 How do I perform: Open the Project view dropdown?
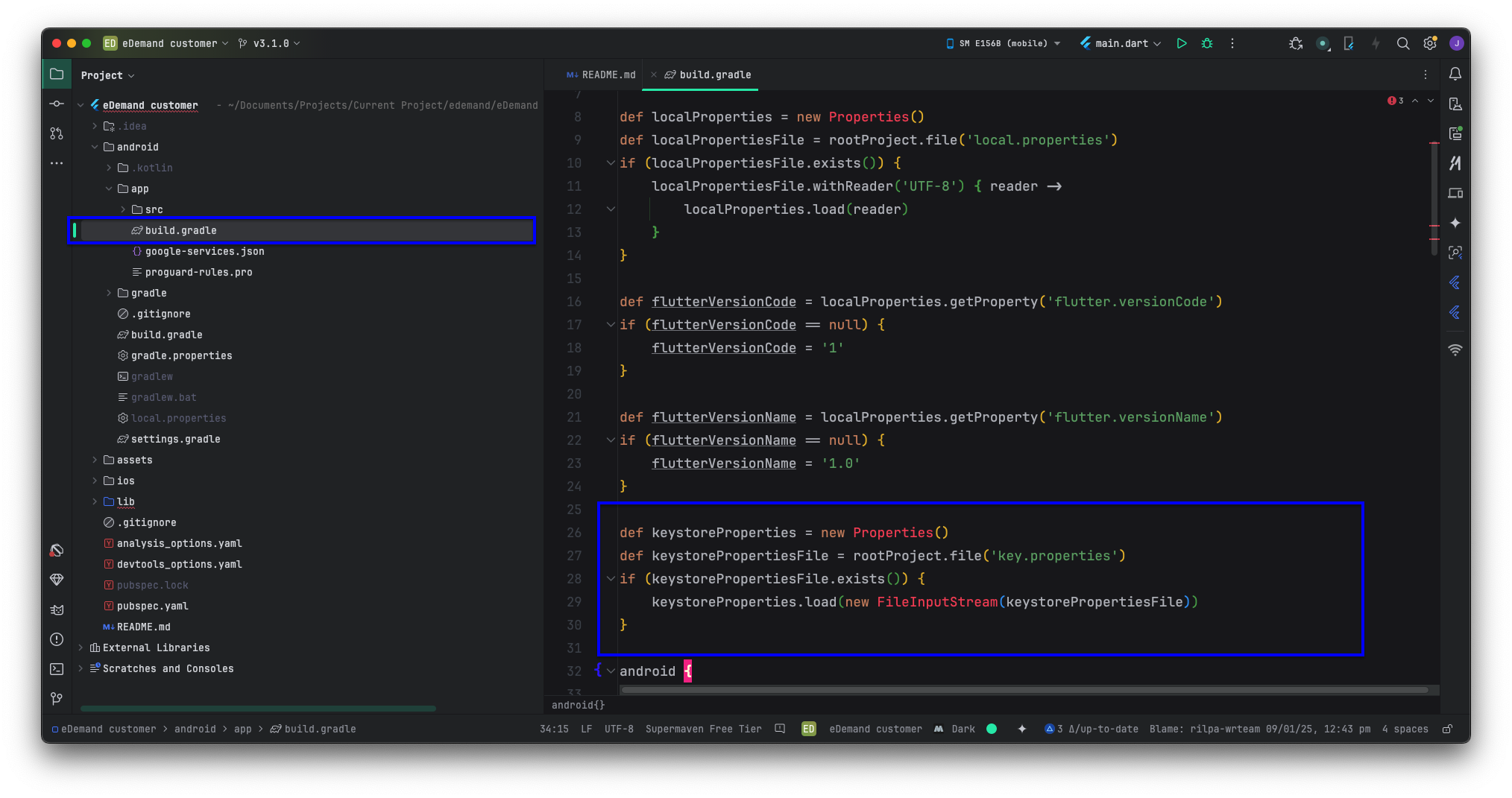[x=108, y=75]
